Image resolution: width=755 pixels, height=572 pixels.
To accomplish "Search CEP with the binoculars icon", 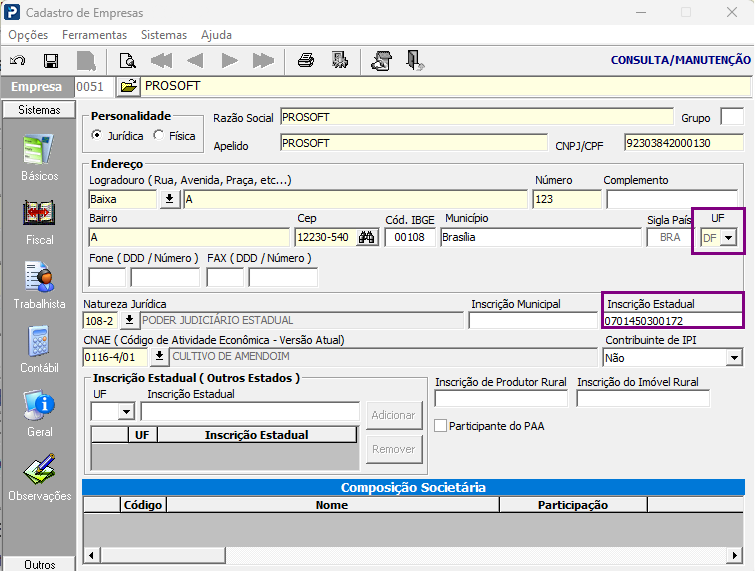I will [366, 237].
